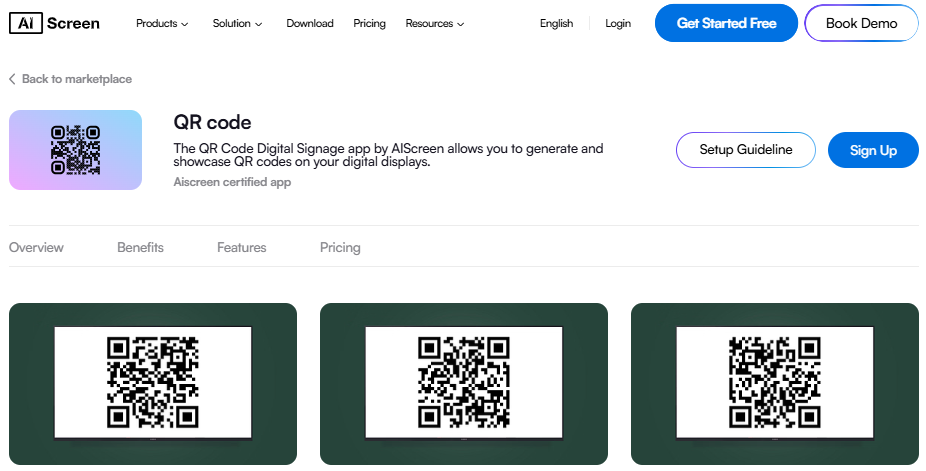Click the Login link
The height and width of the screenshot is (471, 926).
click(618, 24)
